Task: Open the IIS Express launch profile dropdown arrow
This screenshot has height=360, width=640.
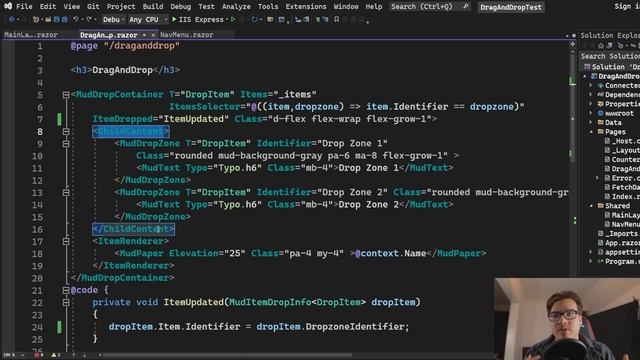Action: [x=227, y=19]
